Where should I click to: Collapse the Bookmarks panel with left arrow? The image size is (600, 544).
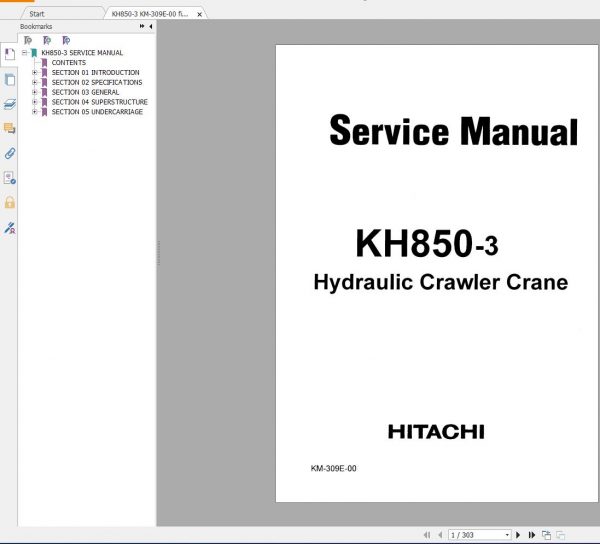[151, 26]
